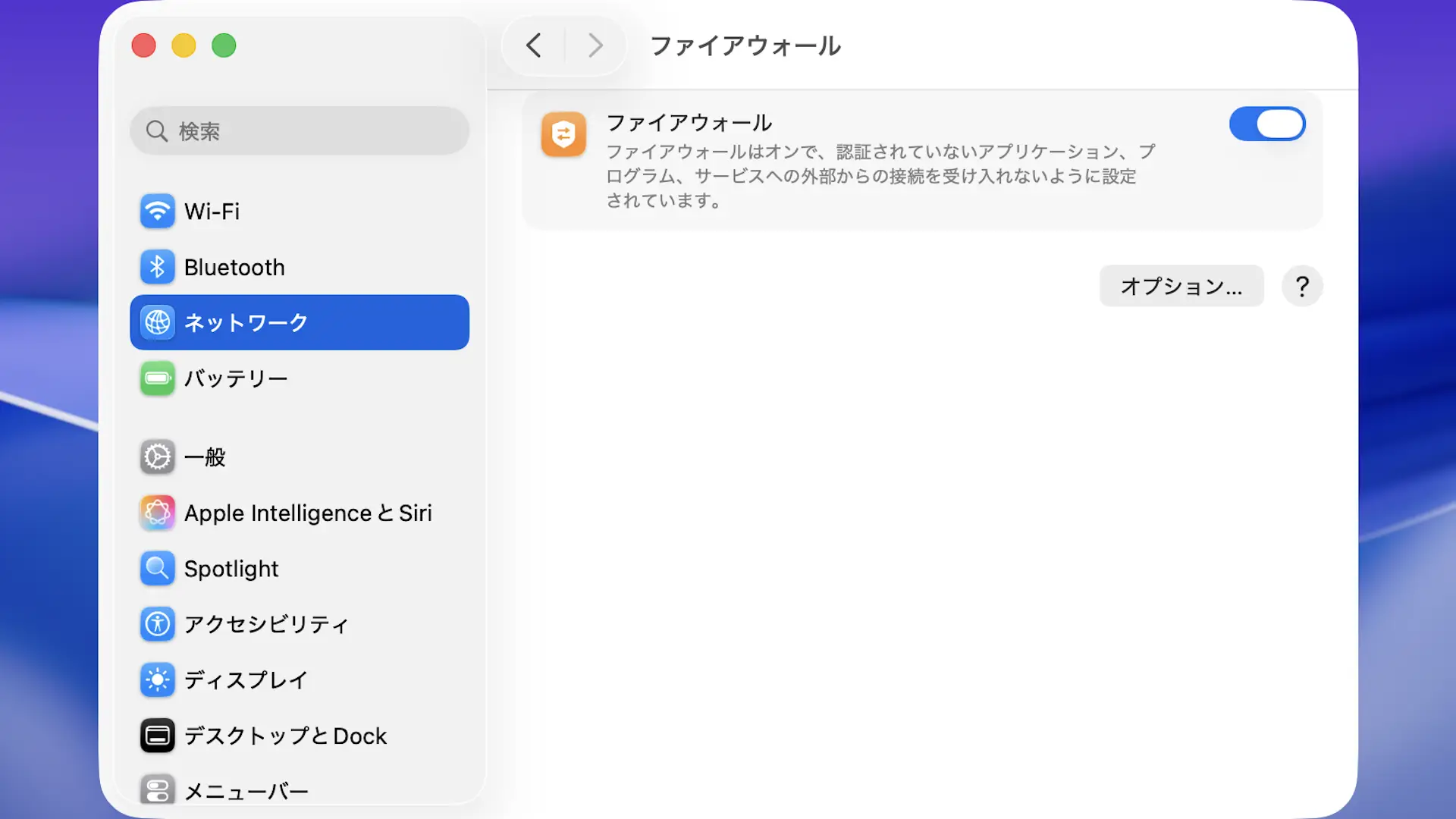
Task: Click the Apple Intelligence と Siri icon
Action: pyautogui.click(x=158, y=513)
